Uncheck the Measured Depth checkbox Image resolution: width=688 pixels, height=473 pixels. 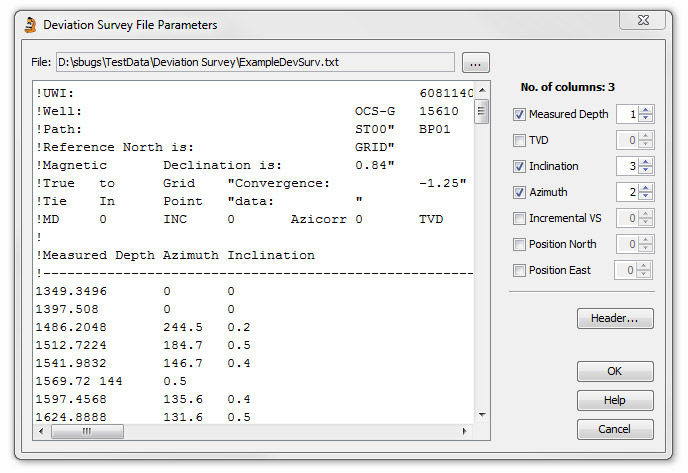pyautogui.click(x=519, y=115)
